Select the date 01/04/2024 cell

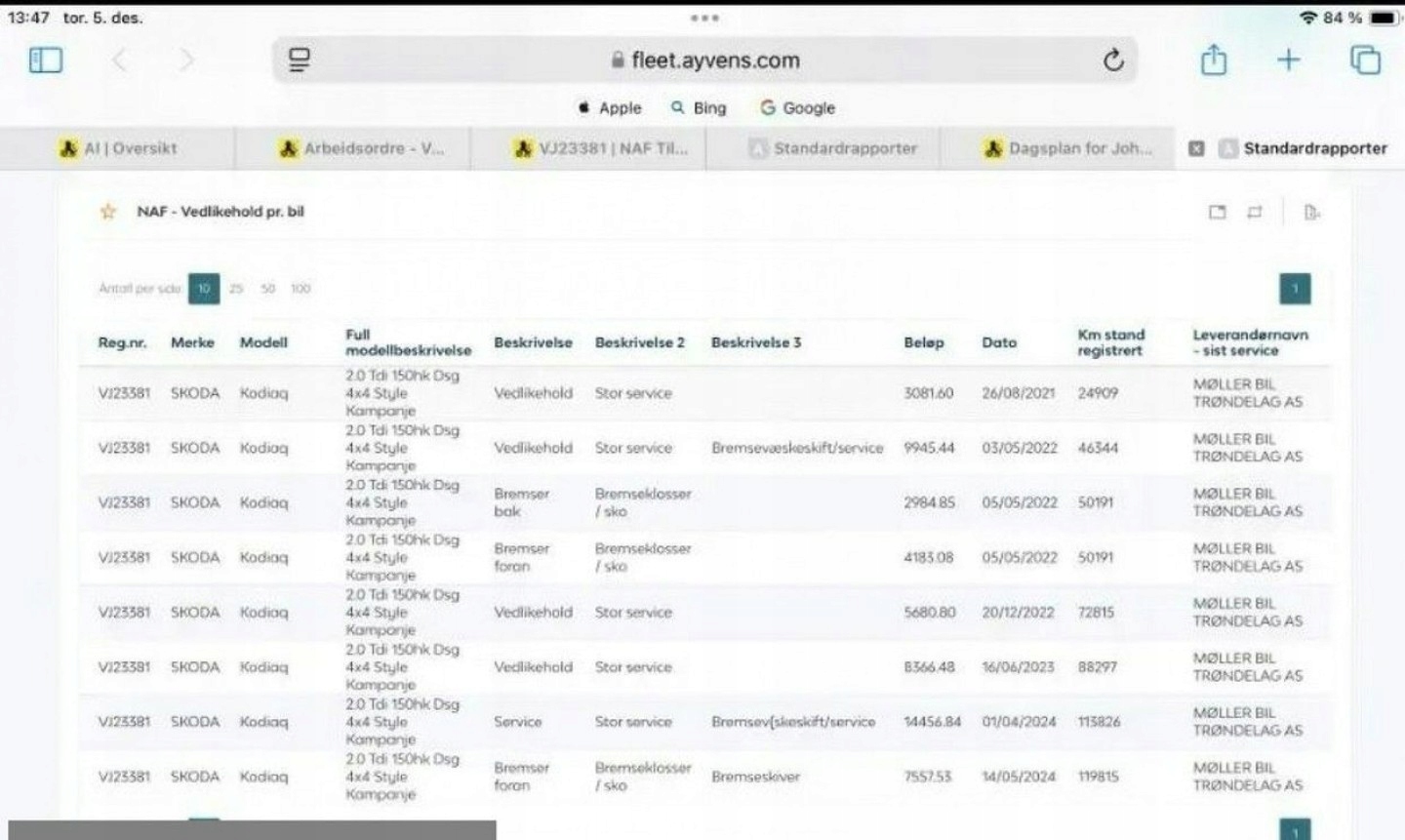(1019, 722)
